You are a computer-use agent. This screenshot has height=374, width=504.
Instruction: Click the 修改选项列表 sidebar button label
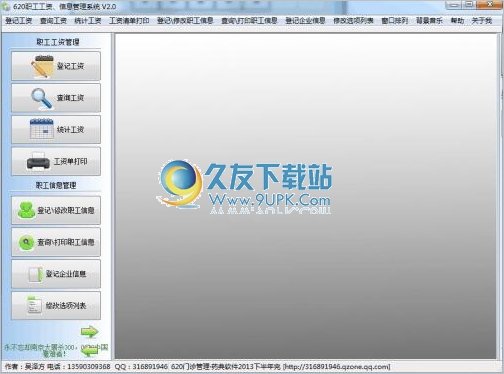point(66,305)
